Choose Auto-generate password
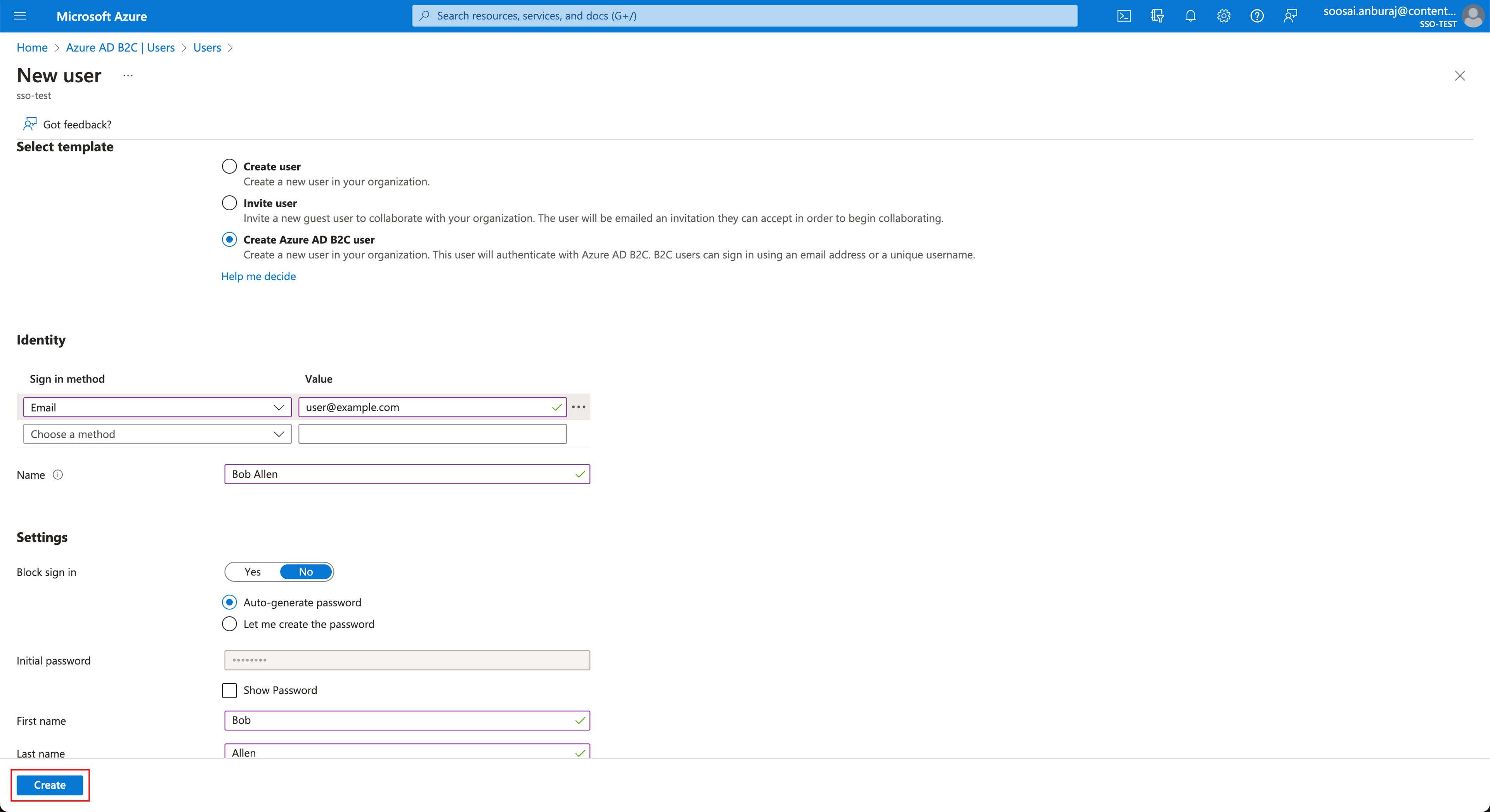Screen dimensions: 1490x812 tap(230, 602)
